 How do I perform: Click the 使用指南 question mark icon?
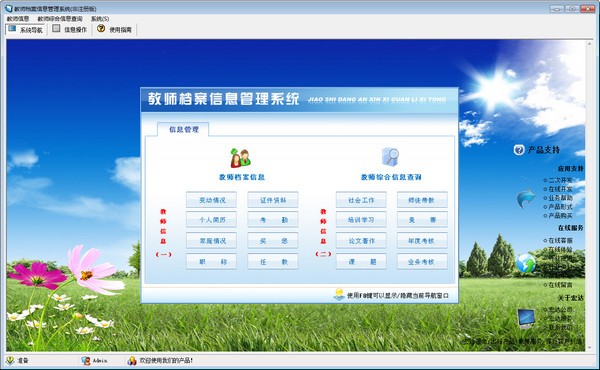tap(101, 28)
